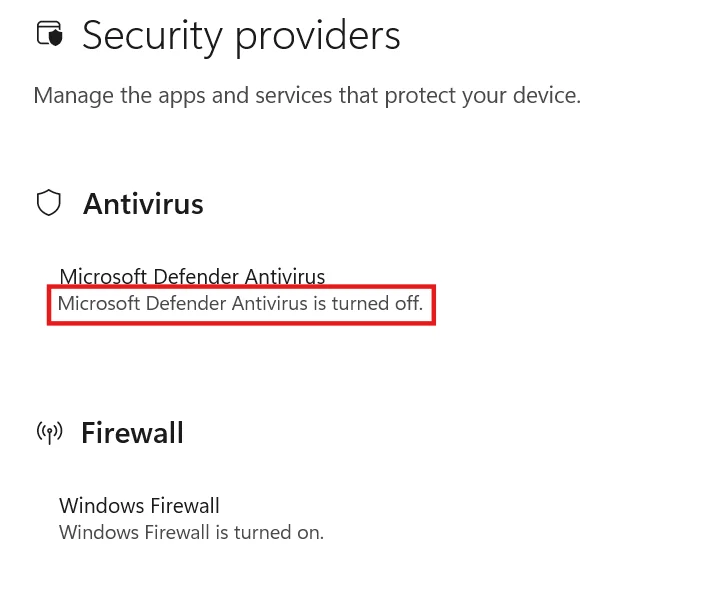Click the red highlight border around the Defender status
Image resolution: width=712 pixels, height=612 pixels.
[241, 286]
